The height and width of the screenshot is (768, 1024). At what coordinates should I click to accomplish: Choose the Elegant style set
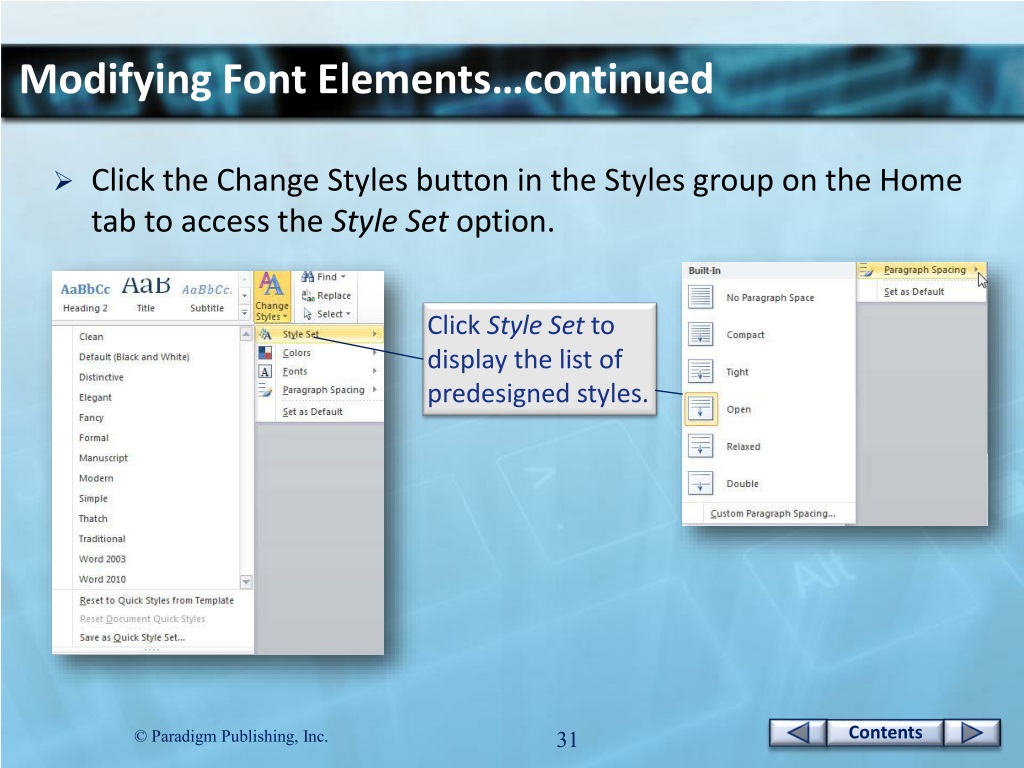[96, 397]
